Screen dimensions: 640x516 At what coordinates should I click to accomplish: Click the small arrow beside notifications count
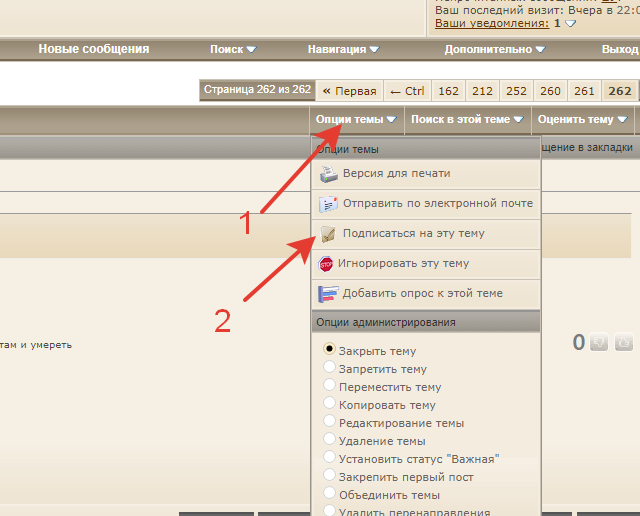(x=571, y=23)
